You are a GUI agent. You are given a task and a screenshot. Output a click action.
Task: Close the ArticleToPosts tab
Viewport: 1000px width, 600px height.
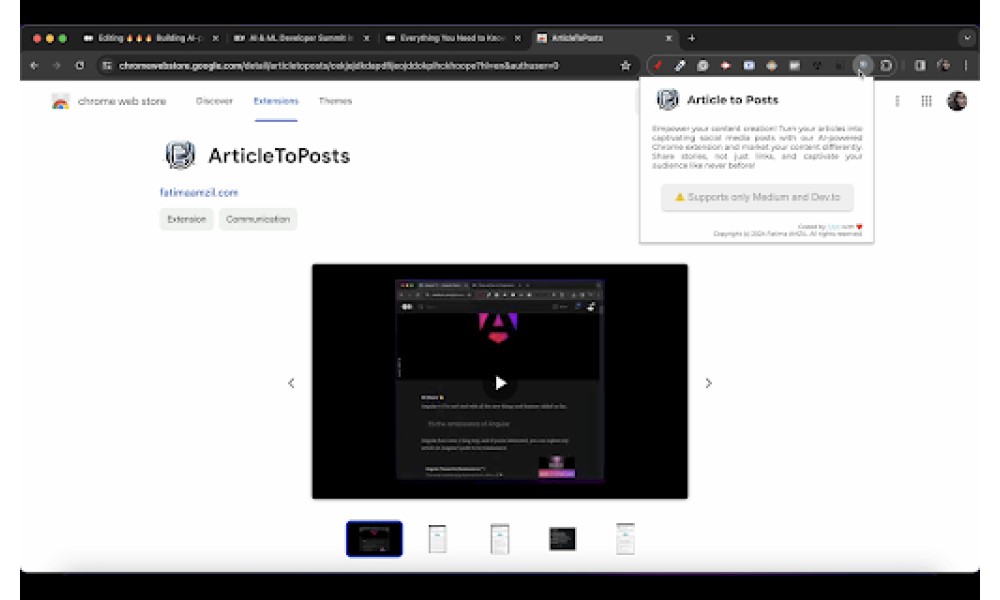pyautogui.click(x=668, y=38)
